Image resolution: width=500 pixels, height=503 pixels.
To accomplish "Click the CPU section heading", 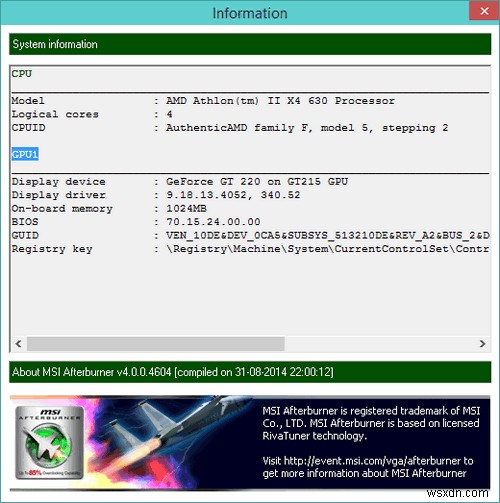I will coord(22,73).
